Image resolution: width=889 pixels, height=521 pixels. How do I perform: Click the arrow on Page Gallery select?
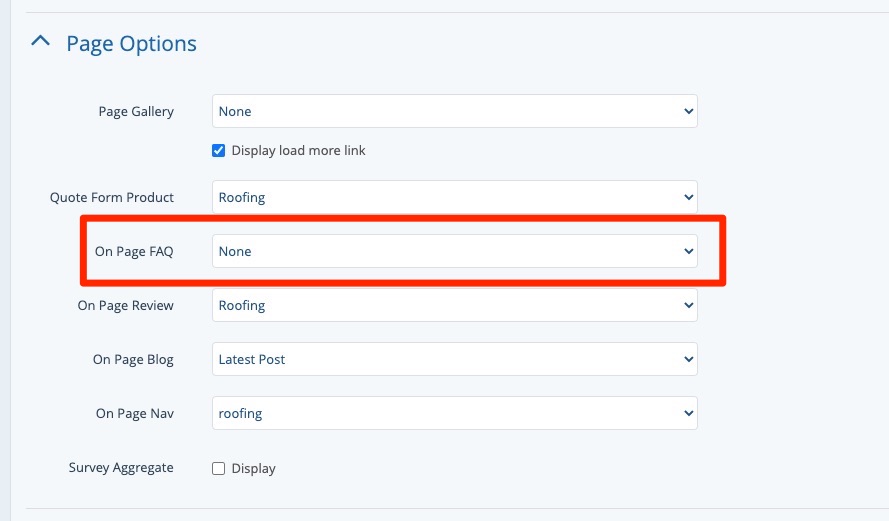click(x=688, y=112)
